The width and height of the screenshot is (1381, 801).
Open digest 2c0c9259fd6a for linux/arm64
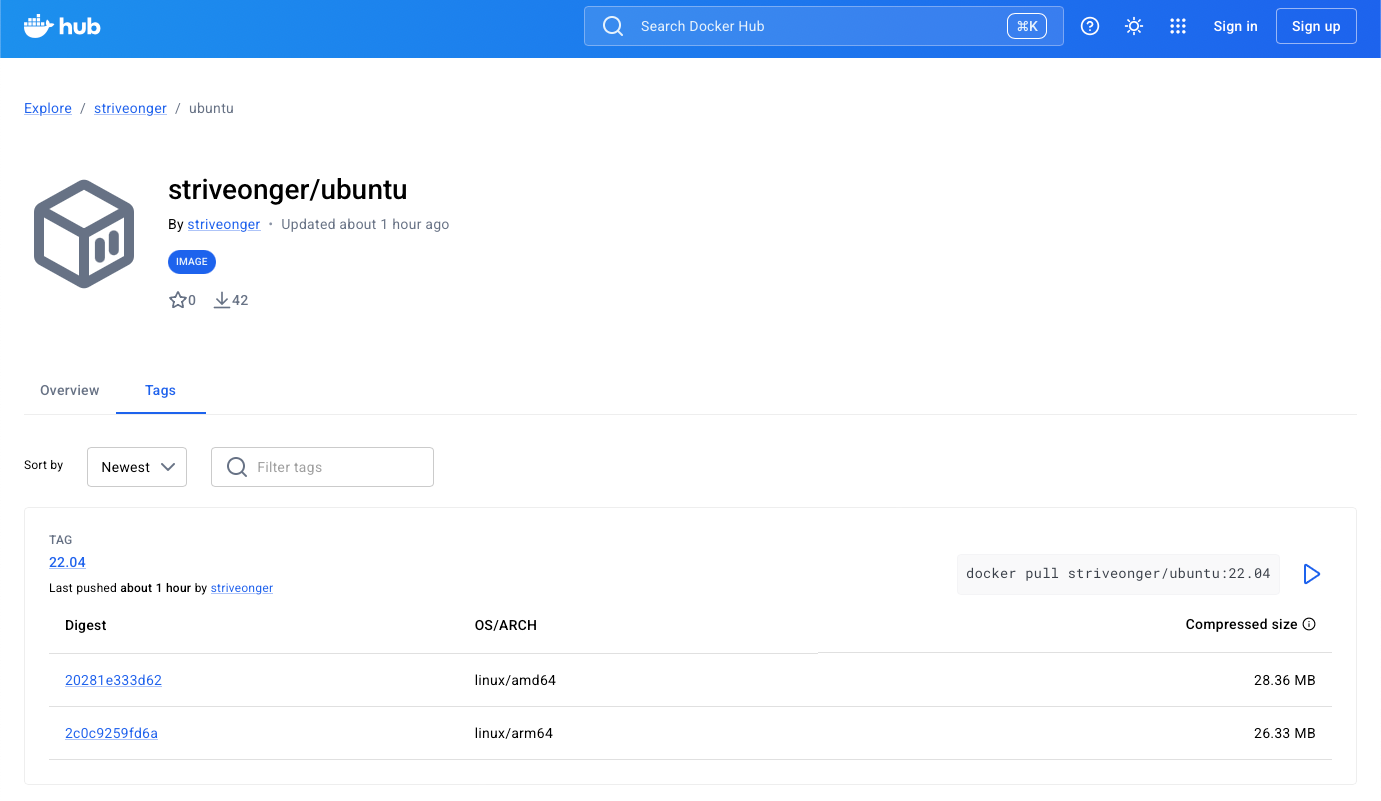coord(111,733)
